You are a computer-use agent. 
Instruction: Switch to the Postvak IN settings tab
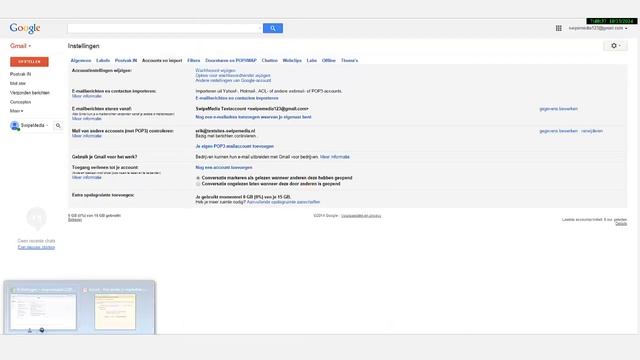tap(126, 60)
